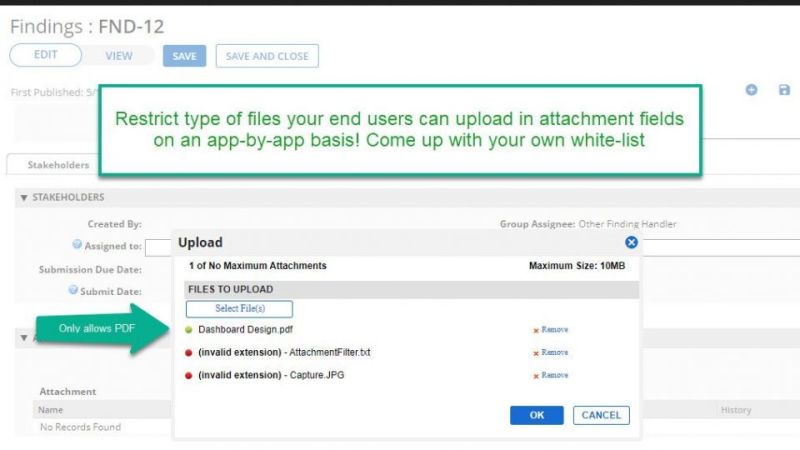The height and width of the screenshot is (450, 800).
Task: Click the blue plus add icon
Action: point(751,90)
